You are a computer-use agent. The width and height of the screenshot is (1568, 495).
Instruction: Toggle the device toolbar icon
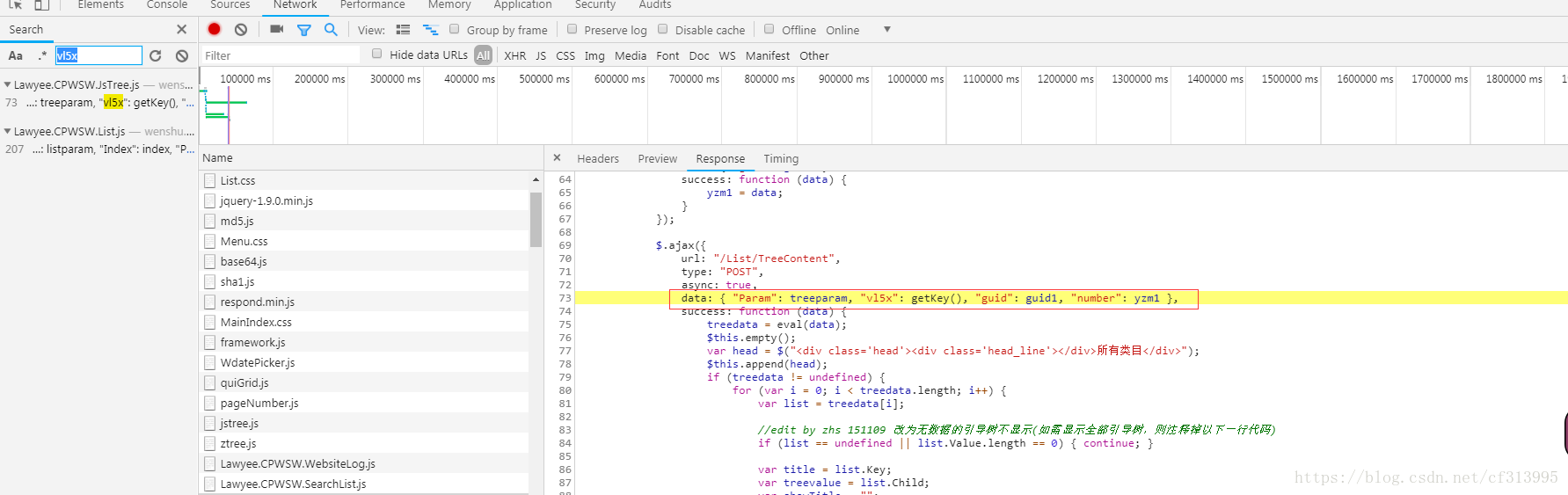tap(41, 4)
